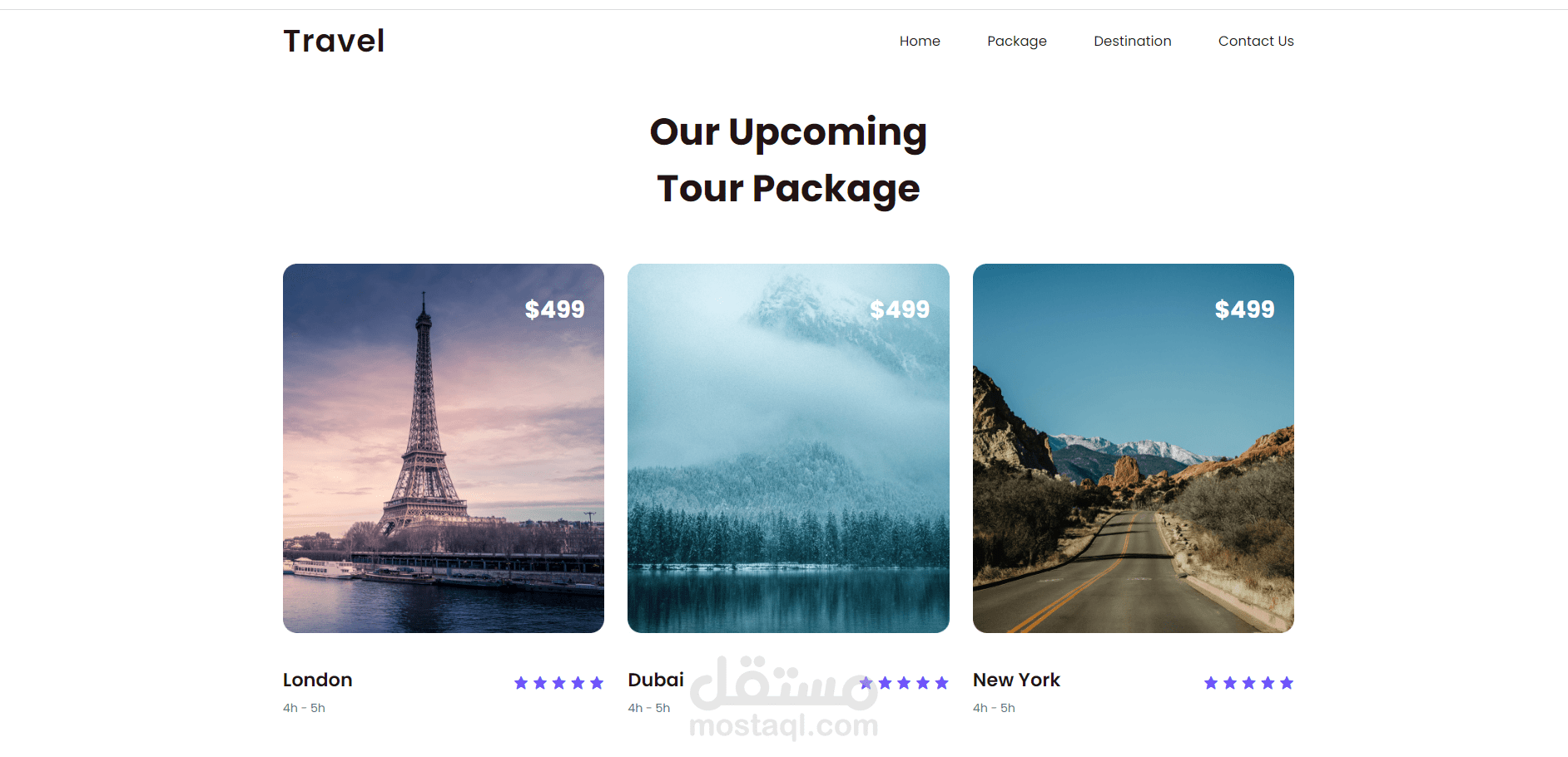Open the Home menu item
Viewport: 1568px width, 757px height.
click(920, 41)
